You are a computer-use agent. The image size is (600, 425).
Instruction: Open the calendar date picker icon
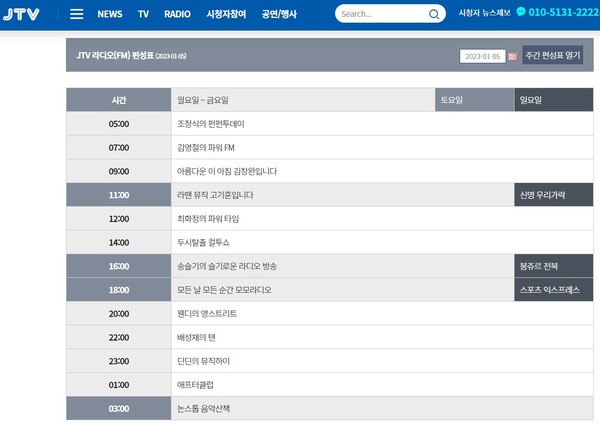click(513, 57)
